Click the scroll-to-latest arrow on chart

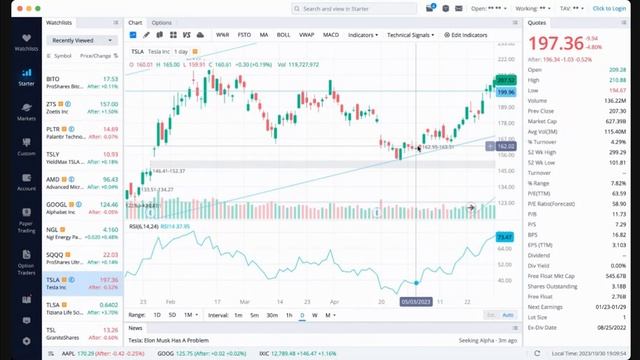[x=471, y=207]
